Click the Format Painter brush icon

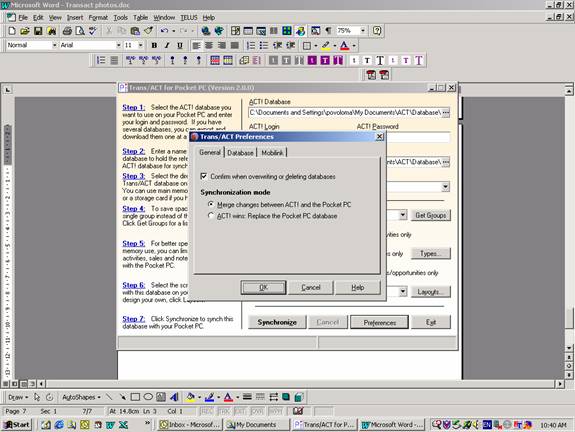(x=148, y=31)
